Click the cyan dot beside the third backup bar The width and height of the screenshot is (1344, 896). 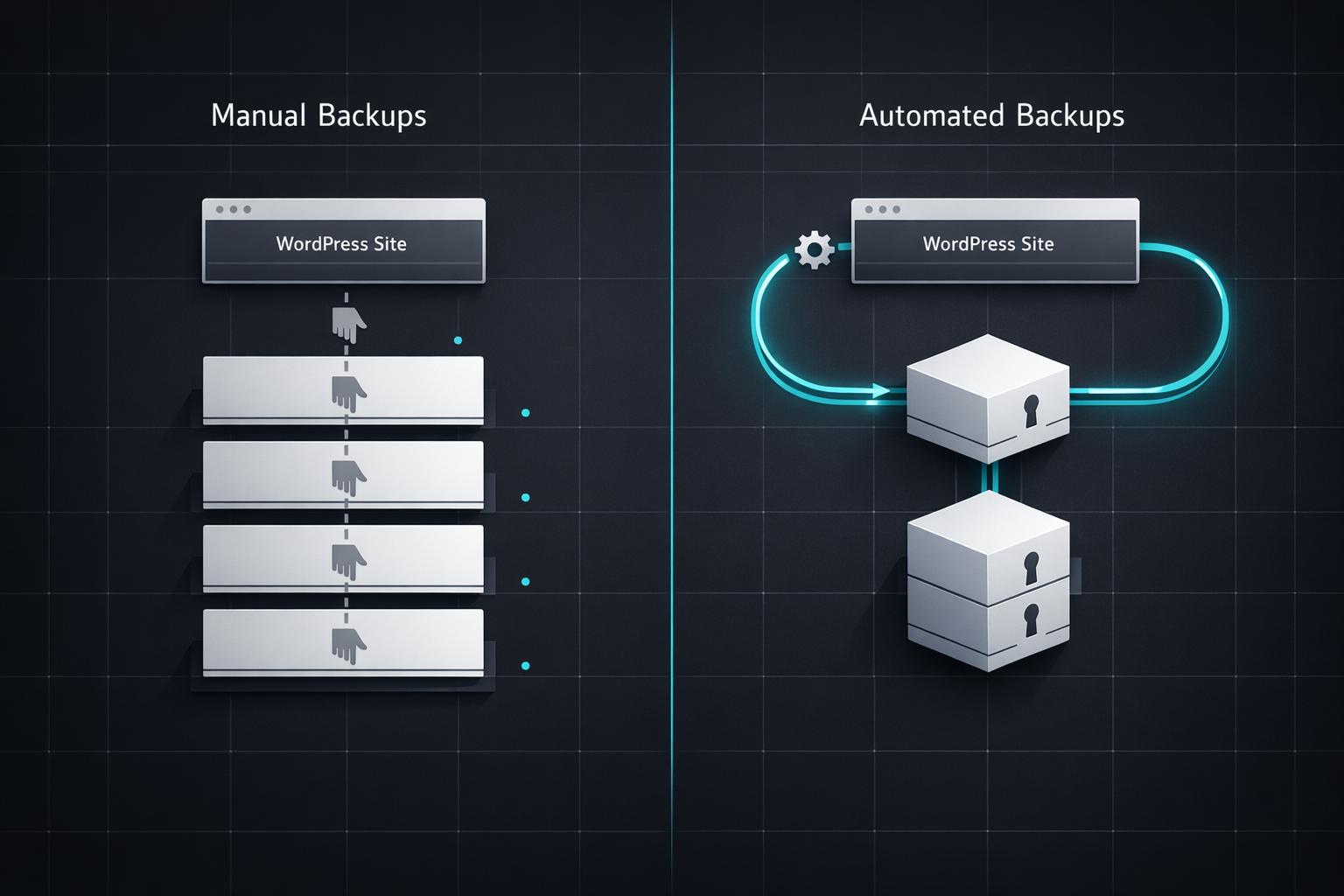tap(525, 582)
